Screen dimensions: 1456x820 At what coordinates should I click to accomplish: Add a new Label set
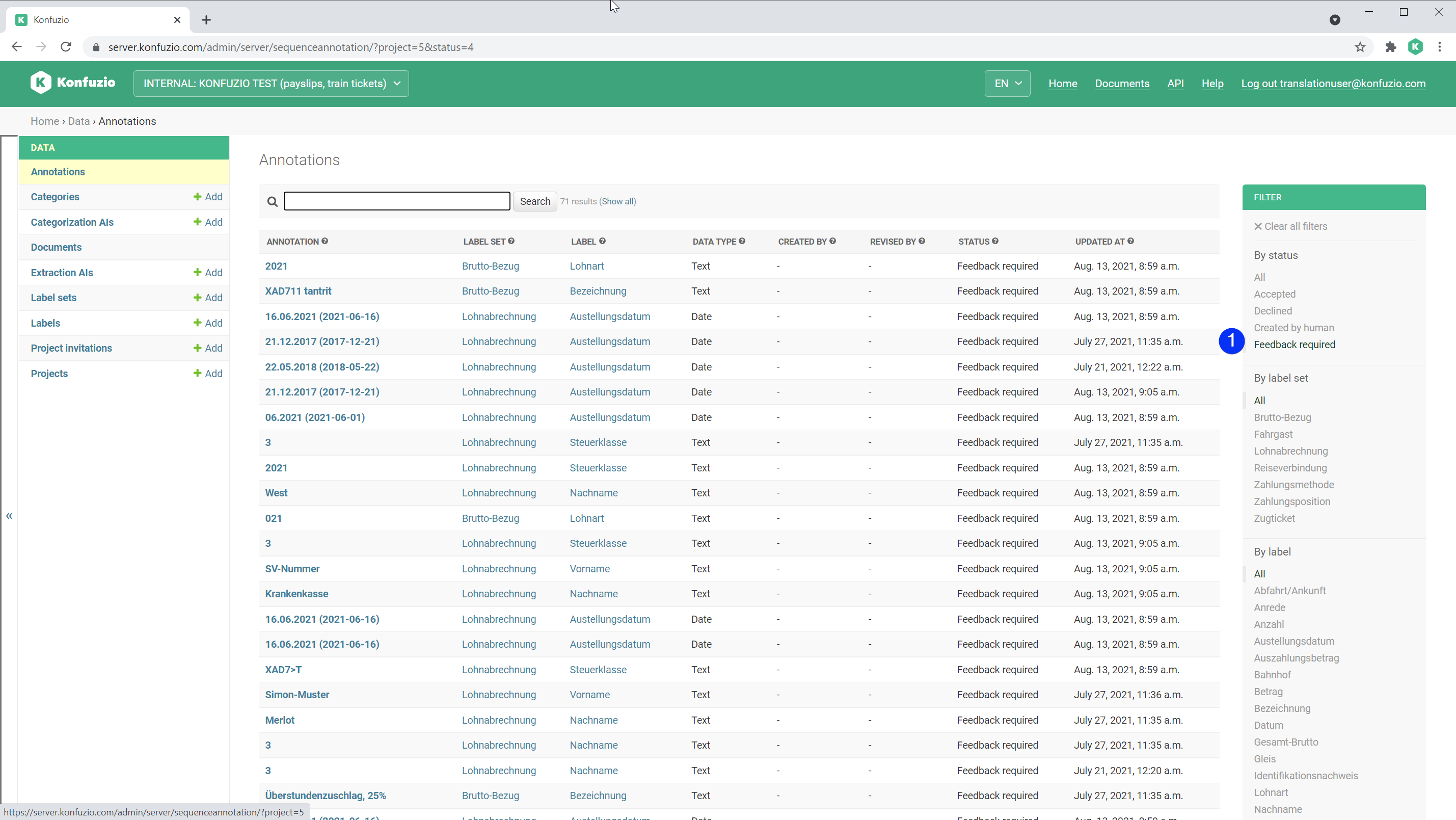[208, 298]
